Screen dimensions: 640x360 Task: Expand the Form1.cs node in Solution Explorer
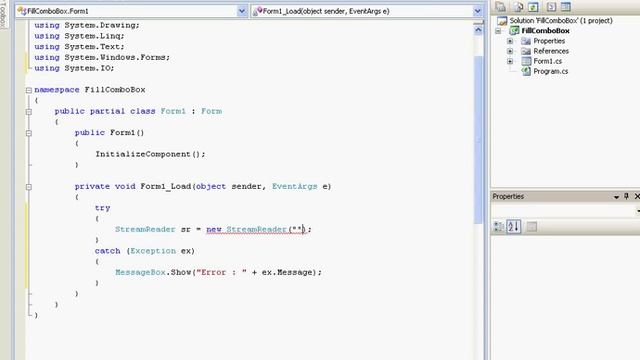pos(510,61)
